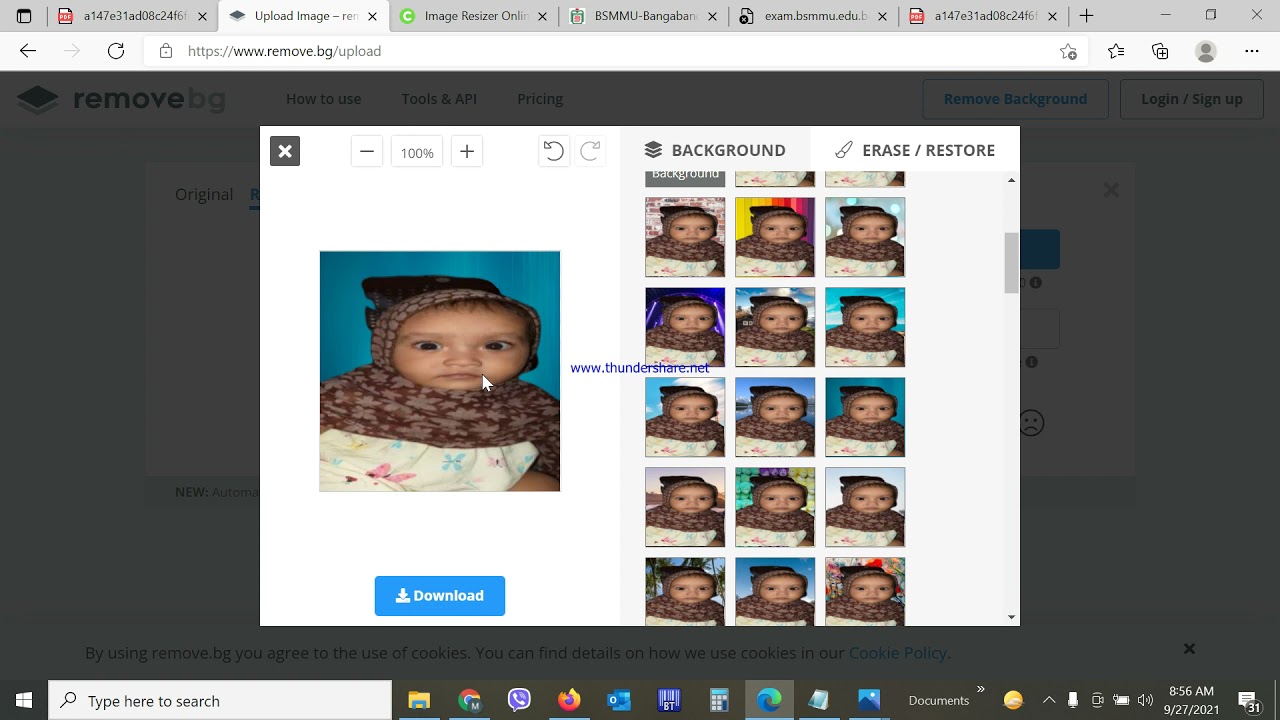
Task: Select the sunset beach background thumbnail
Action: 685,507
